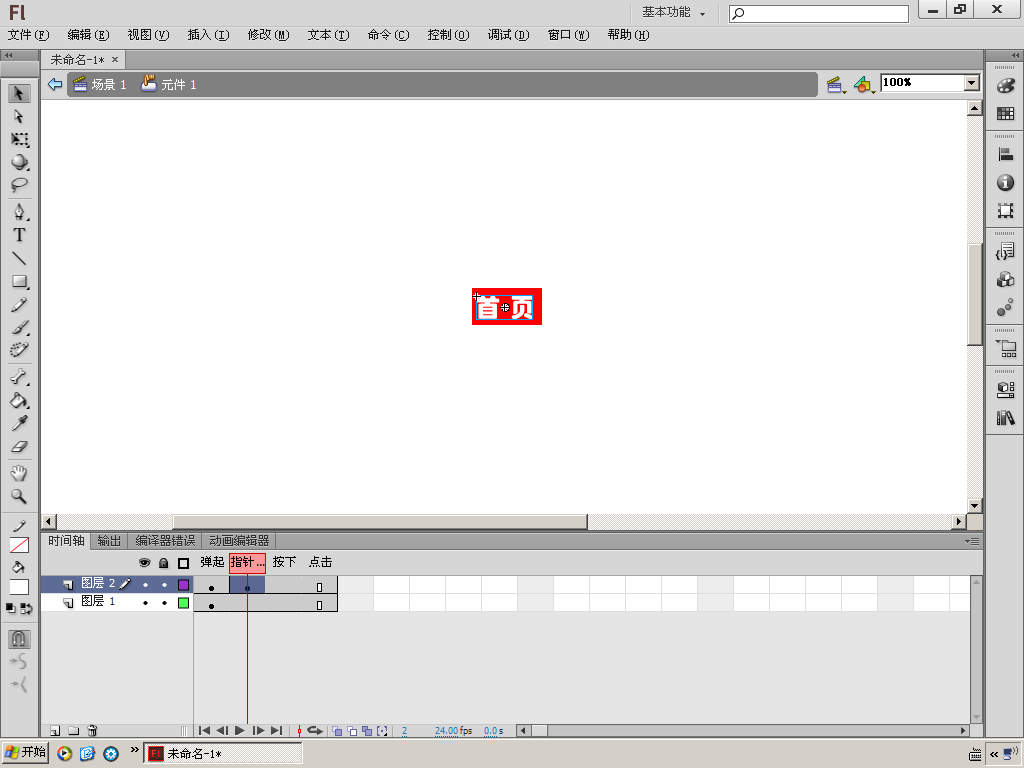Open the 基本功能 workspace dropdown
Image resolution: width=1024 pixels, height=768 pixels.
tap(673, 12)
